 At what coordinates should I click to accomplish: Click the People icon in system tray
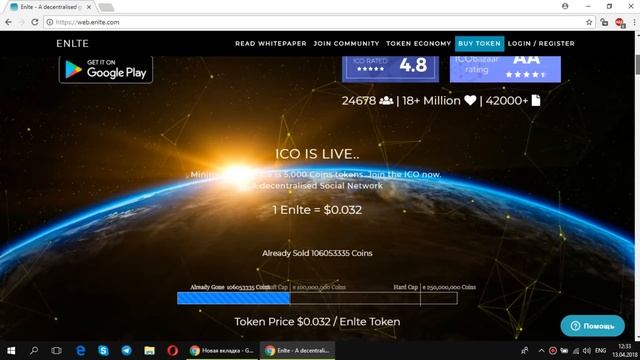click(524, 351)
